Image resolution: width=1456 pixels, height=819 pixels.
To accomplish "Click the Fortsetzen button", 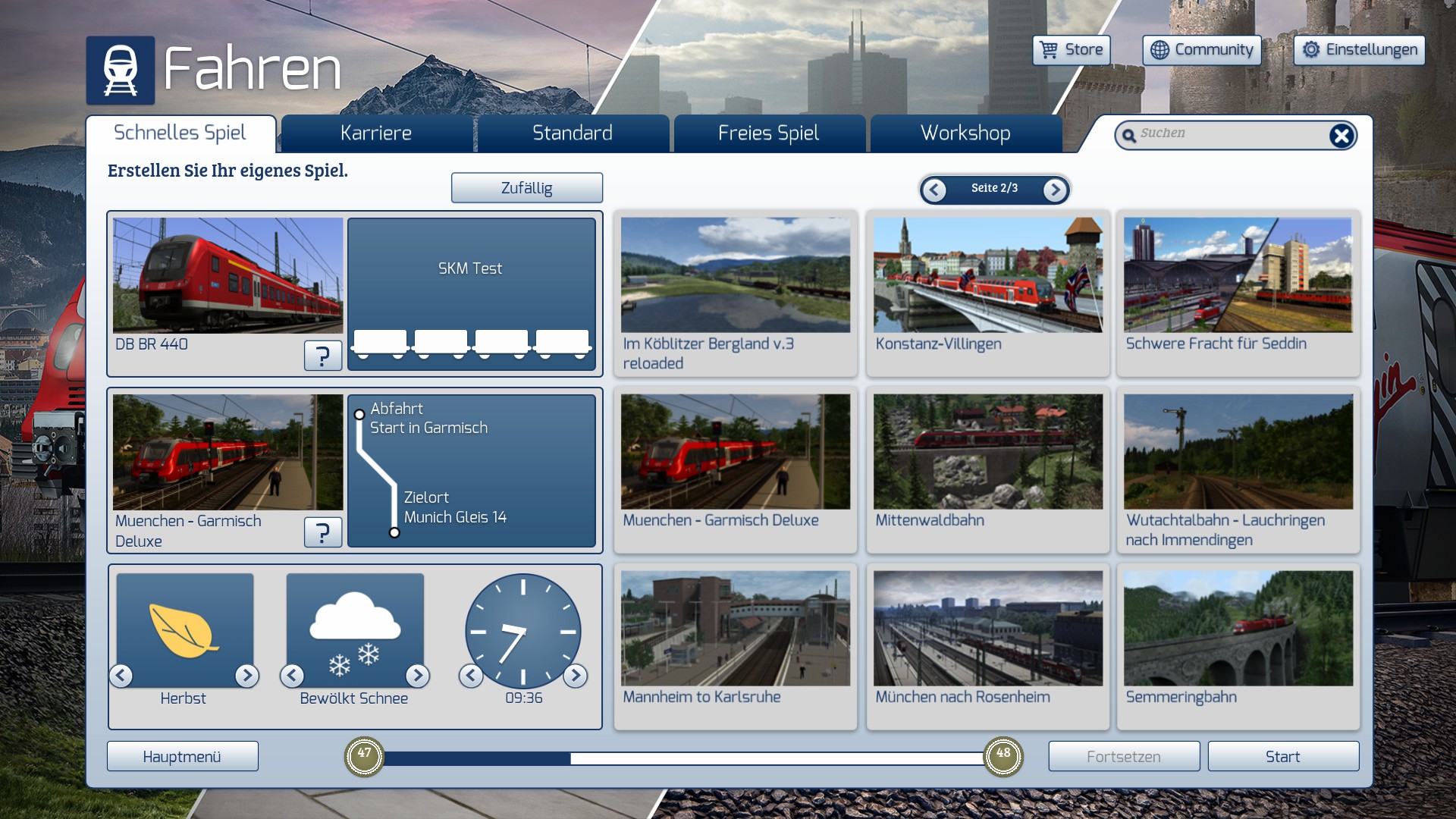I will point(1124,757).
